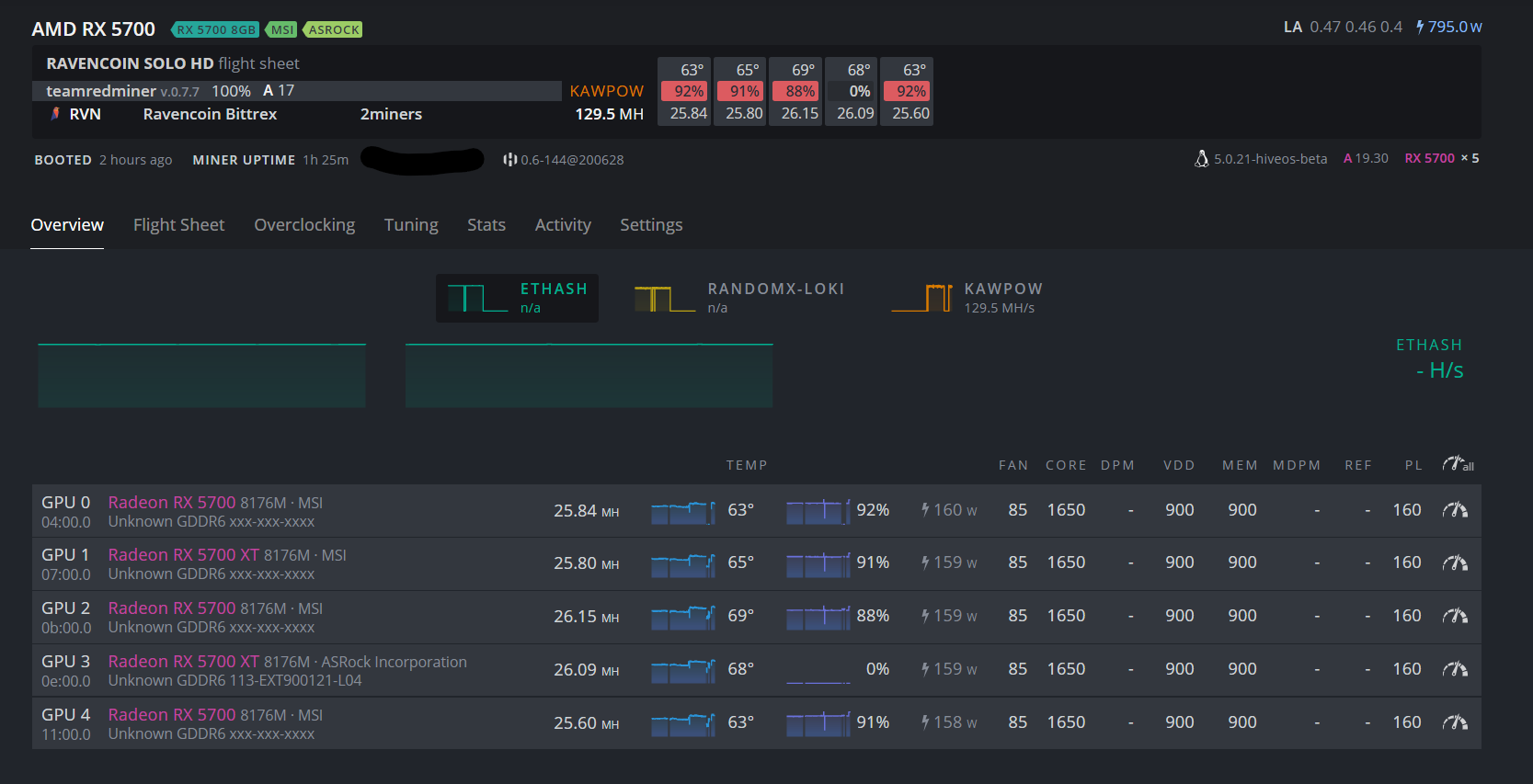Click the Linux penguin kernel icon
The height and width of the screenshot is (784, 1533).
tap(1201, 159)
